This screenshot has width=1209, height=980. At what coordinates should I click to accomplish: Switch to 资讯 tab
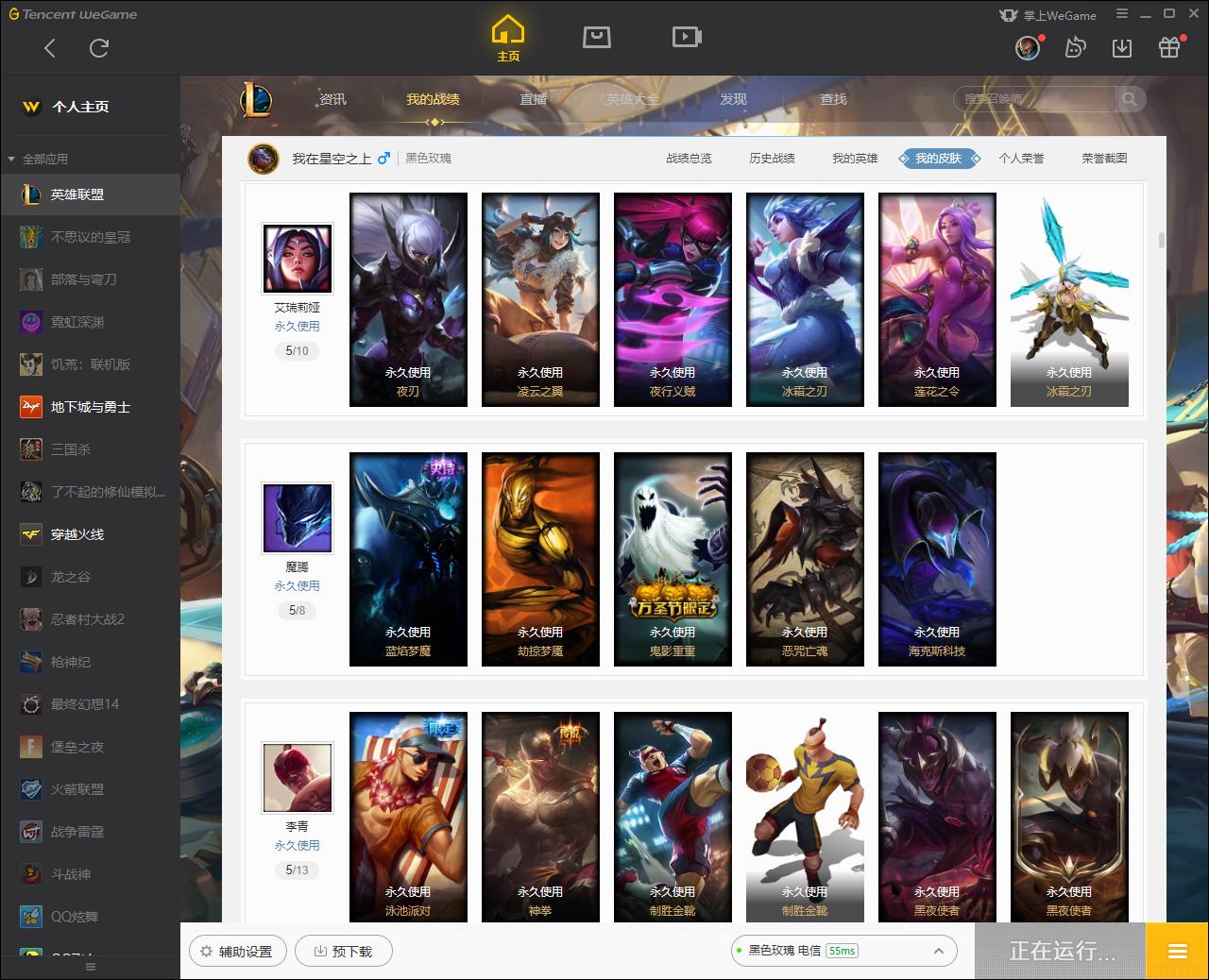coord(332,99)
